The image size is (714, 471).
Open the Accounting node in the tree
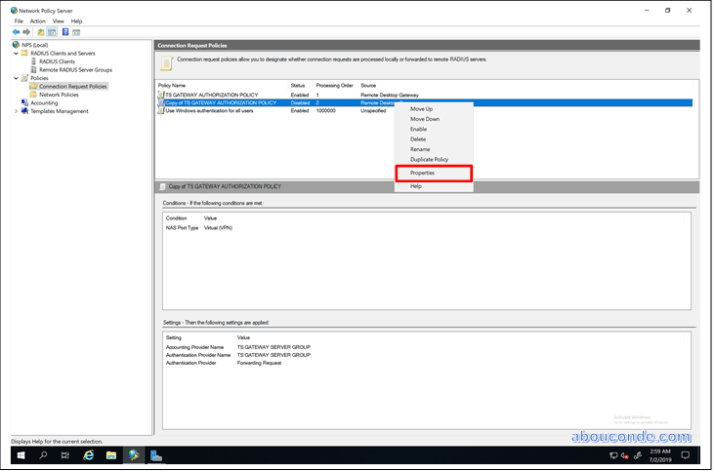(44, 102)
